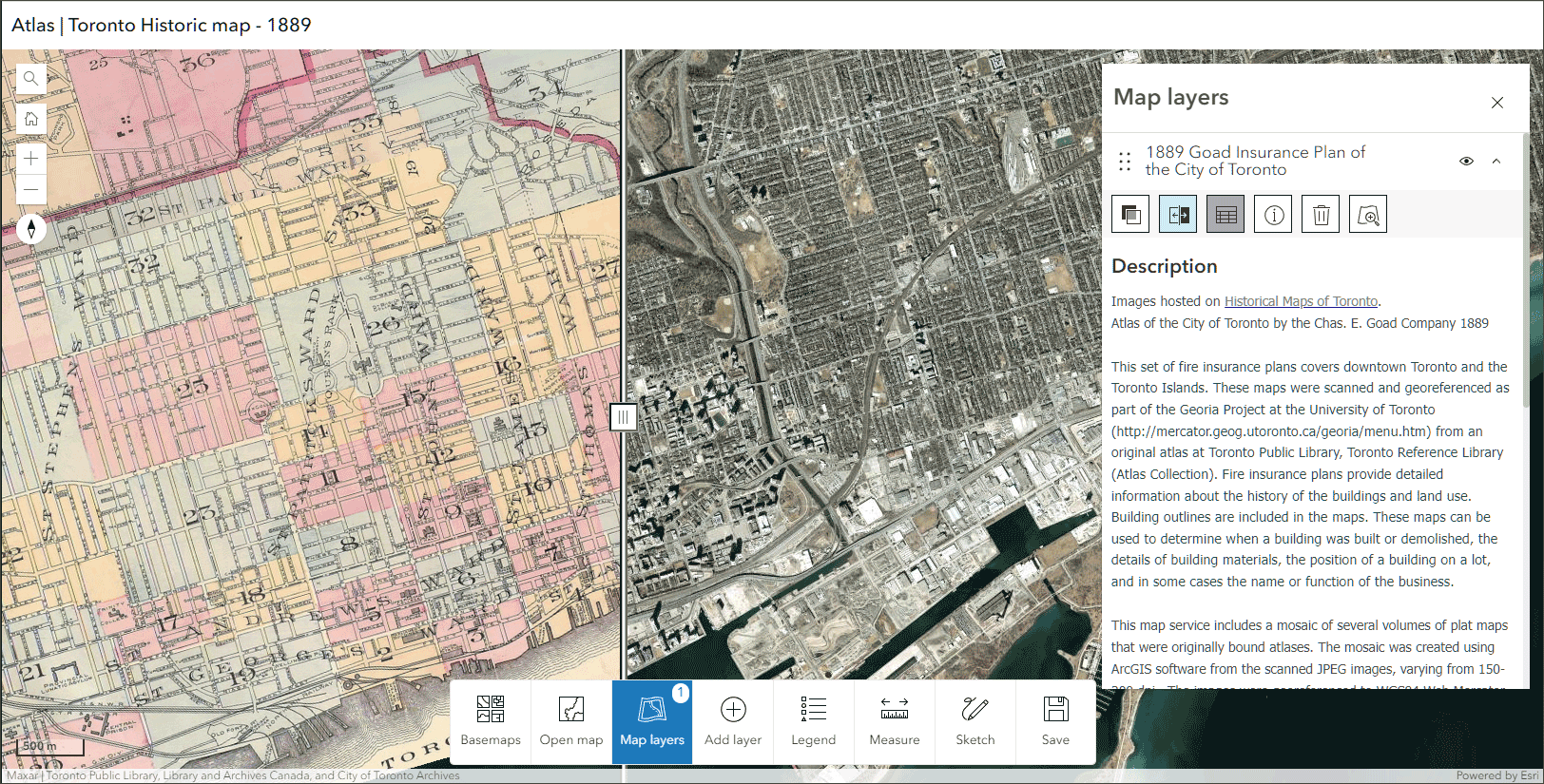Close the Map layers panel
The height and width of the screenshot is (784, 1544).
1497,103
